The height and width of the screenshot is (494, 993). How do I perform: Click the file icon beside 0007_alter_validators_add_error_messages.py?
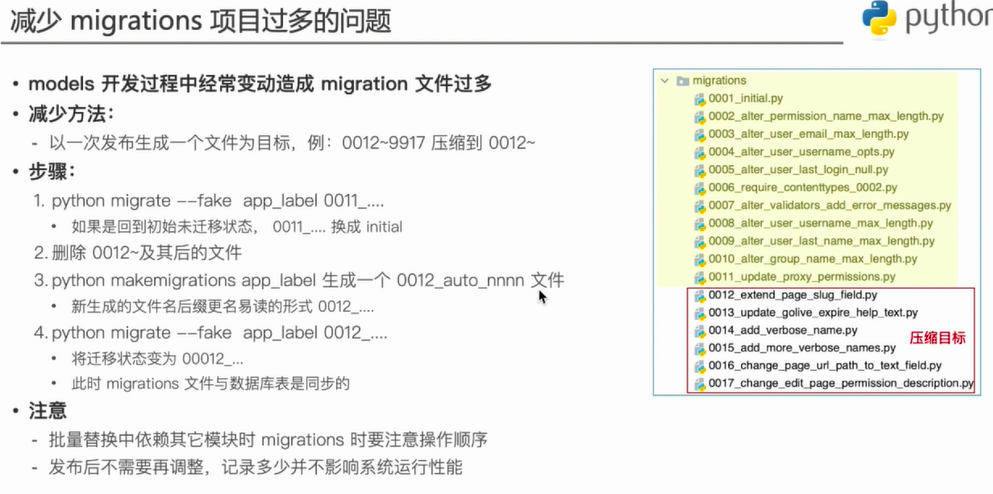click(x=700, y=206)
